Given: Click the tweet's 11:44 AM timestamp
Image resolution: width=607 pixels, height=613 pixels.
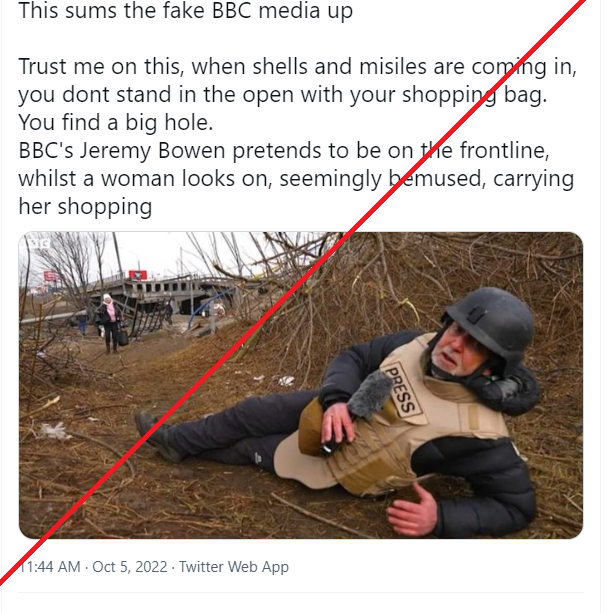Looking at the screenshot, I should pos(50,567).
